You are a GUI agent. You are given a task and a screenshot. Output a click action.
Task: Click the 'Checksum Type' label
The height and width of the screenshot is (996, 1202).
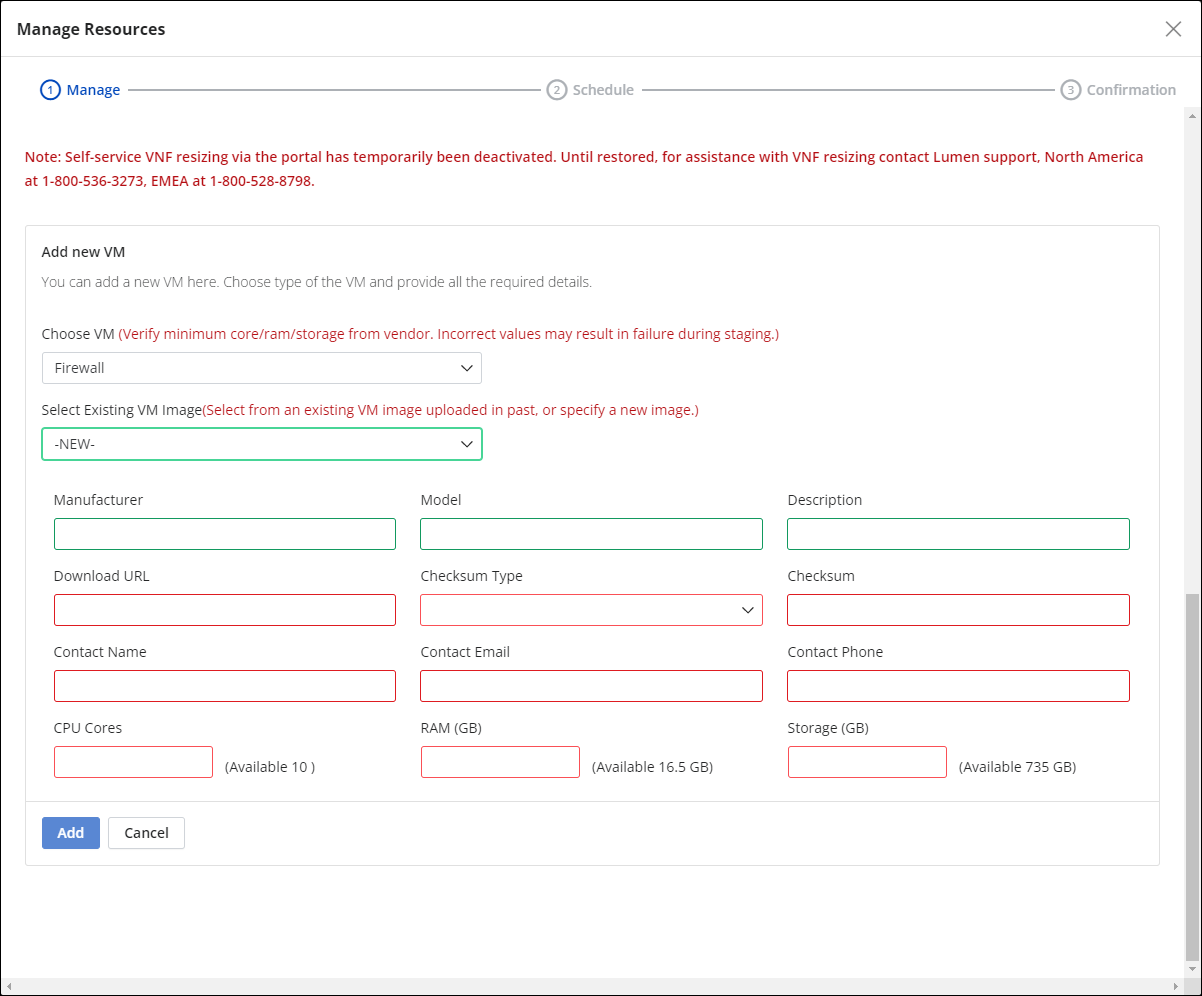coord(471,576)
